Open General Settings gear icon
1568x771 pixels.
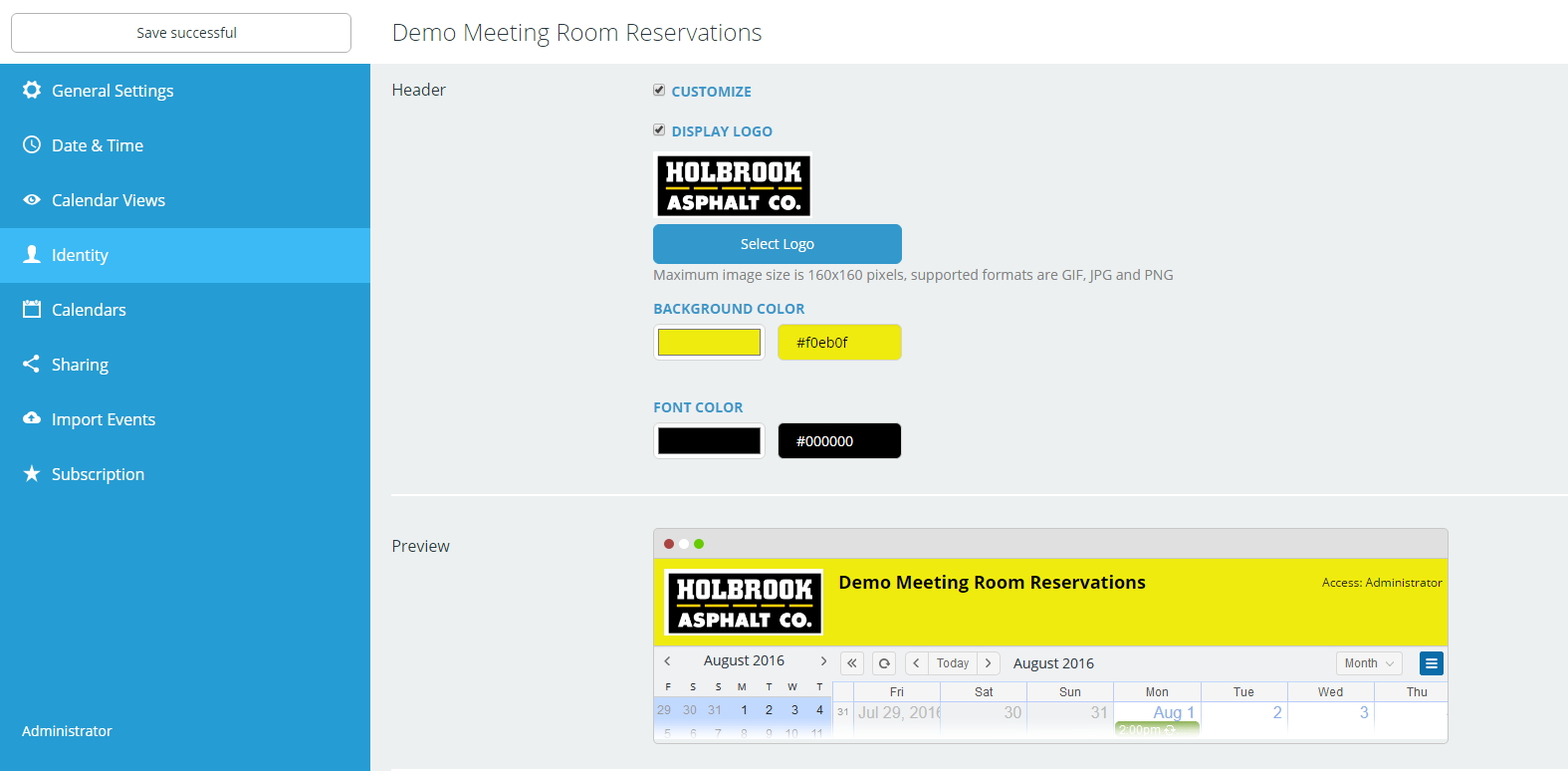[x=32, y=90]
